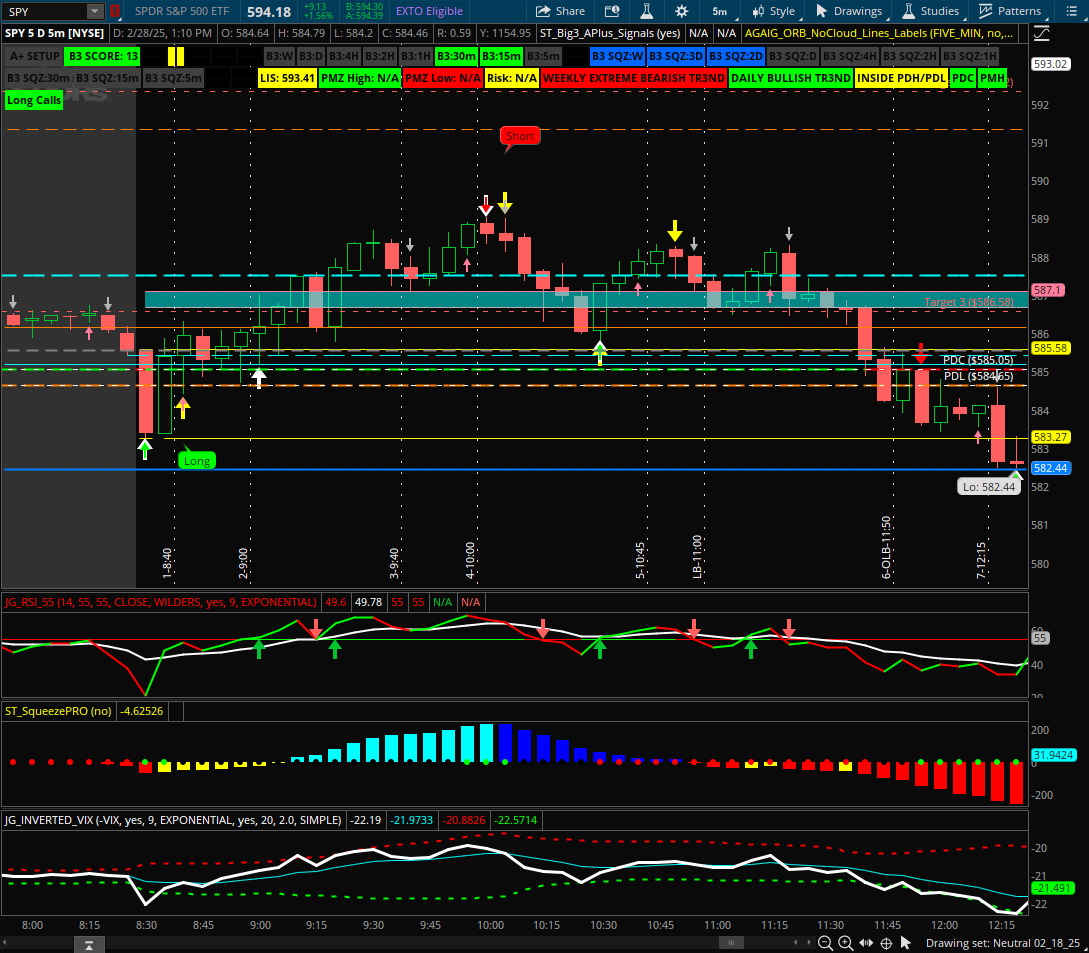Viewport: 1089px width, 953px height.
Task: Open the flask Edit Studies icon
Action: (647, 11)
